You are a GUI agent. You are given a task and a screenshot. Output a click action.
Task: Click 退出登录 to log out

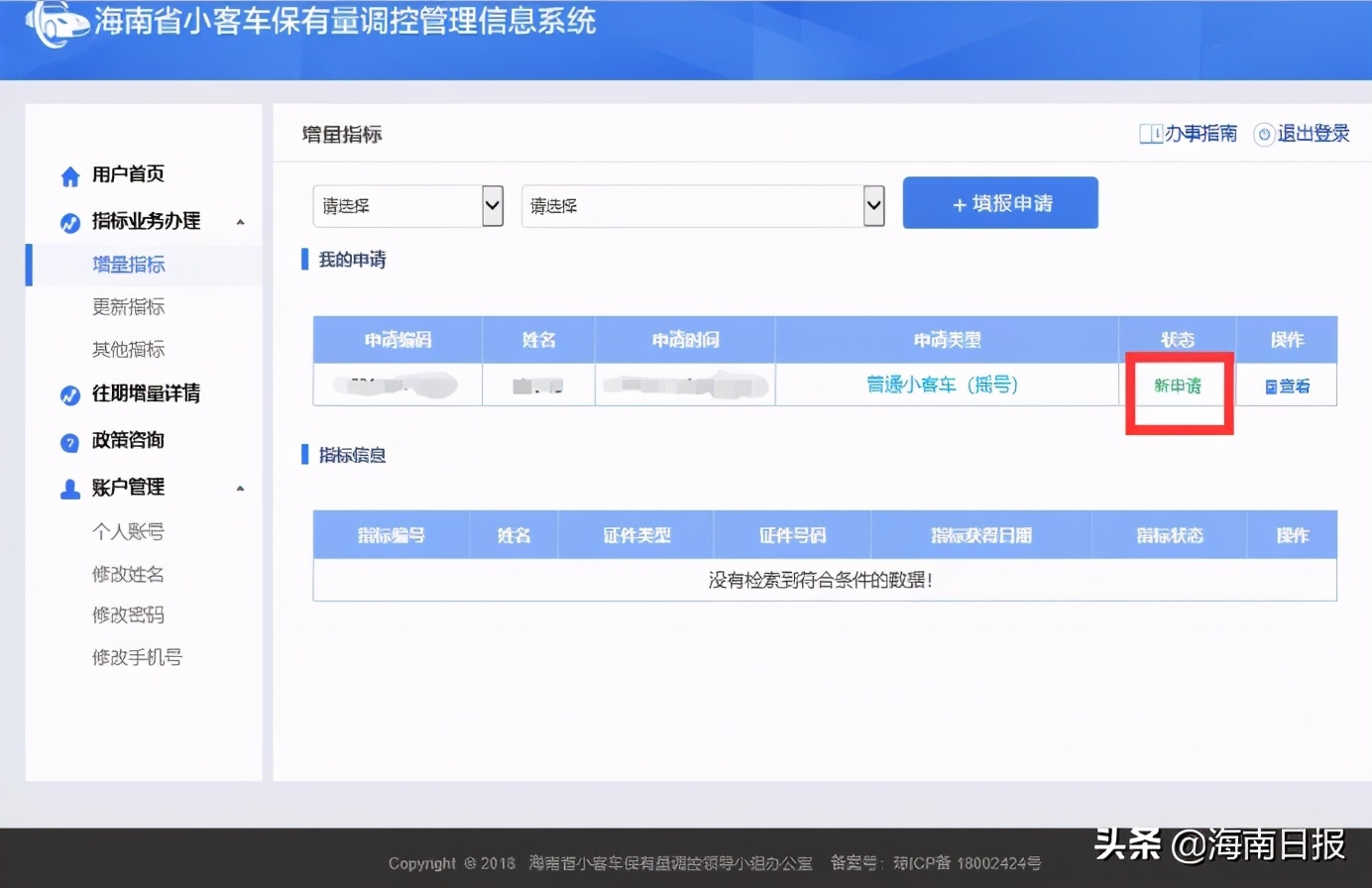pos(1314,134)
